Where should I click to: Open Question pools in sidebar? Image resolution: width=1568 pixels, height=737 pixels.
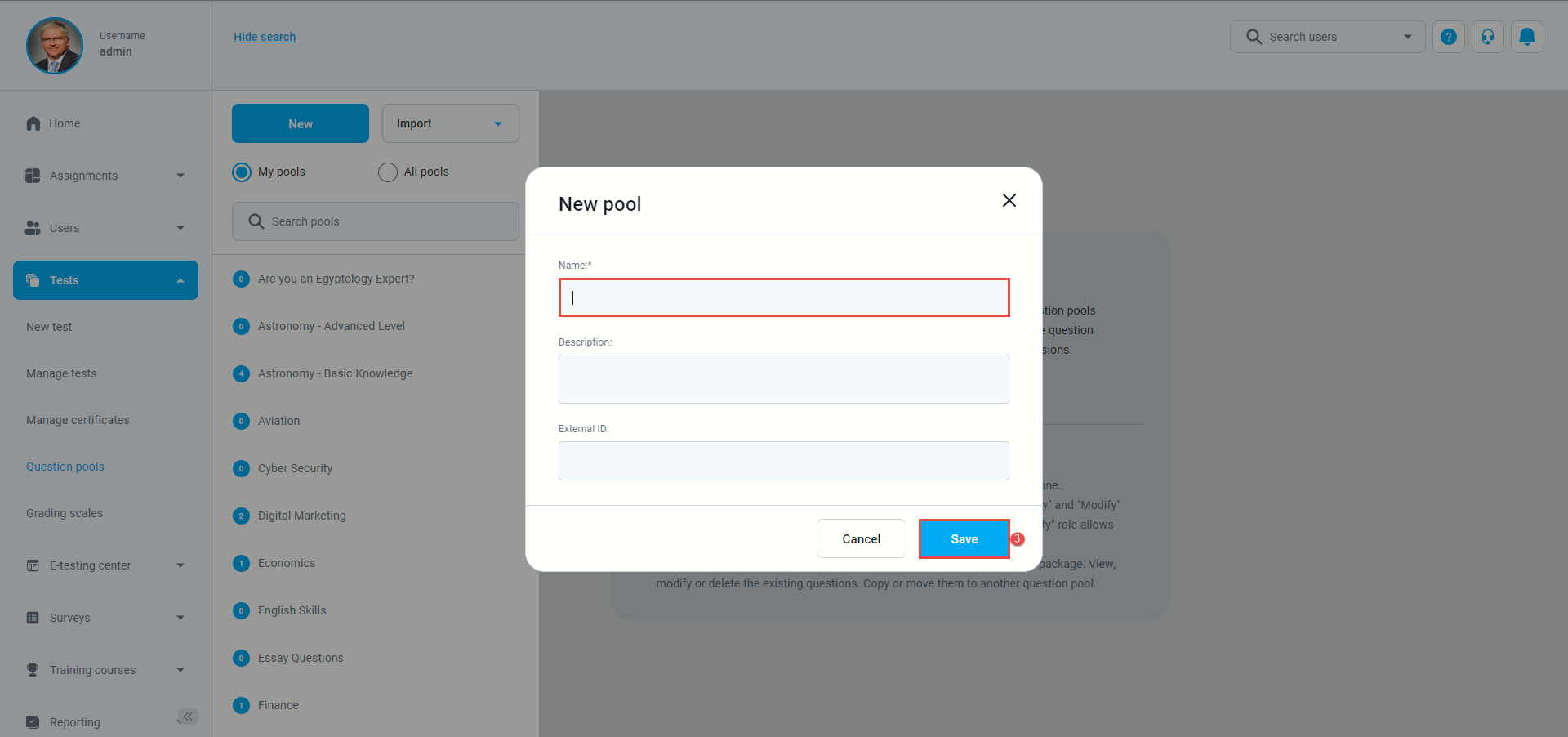65,467
